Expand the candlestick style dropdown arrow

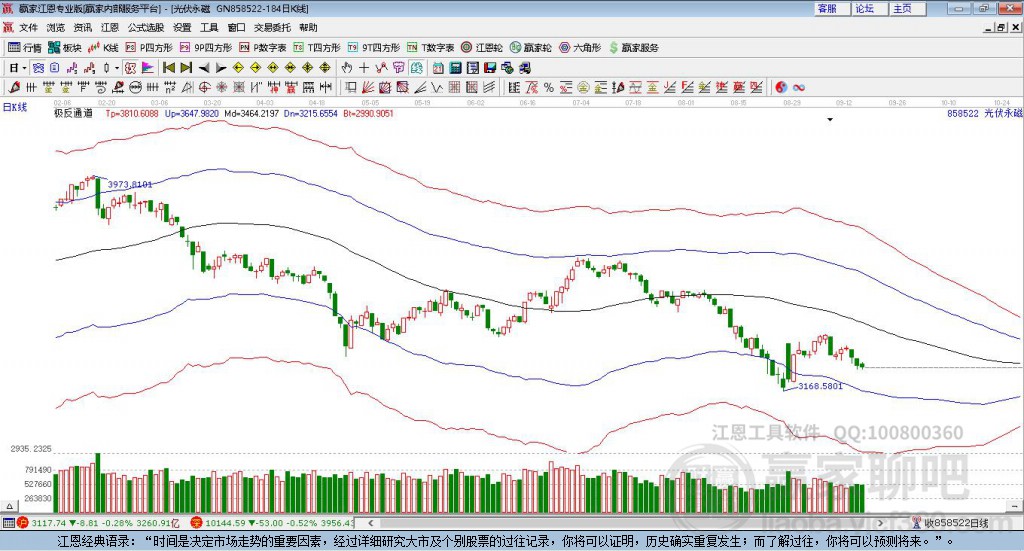coord(117,68)
